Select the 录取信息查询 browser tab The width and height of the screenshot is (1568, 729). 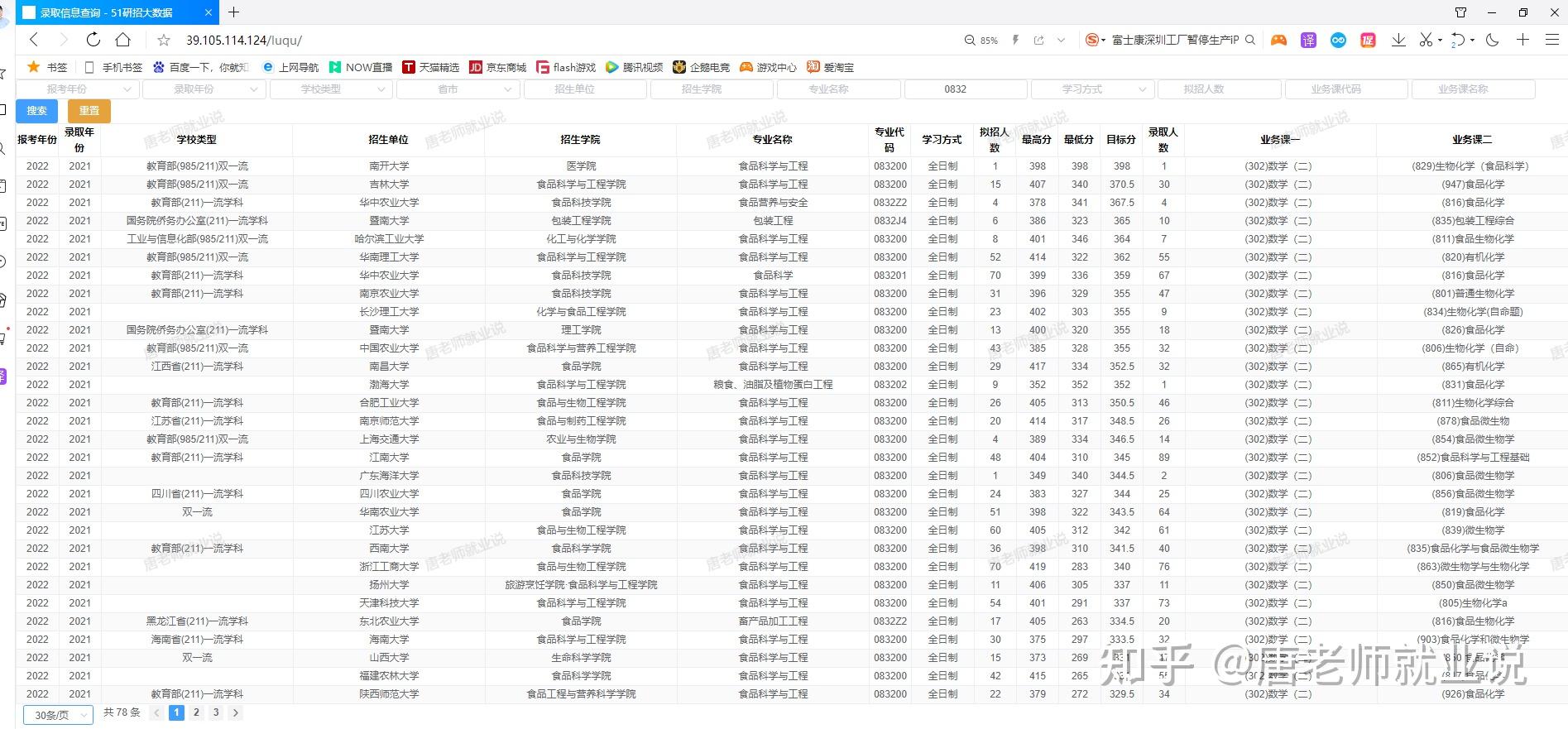point(117,12)
